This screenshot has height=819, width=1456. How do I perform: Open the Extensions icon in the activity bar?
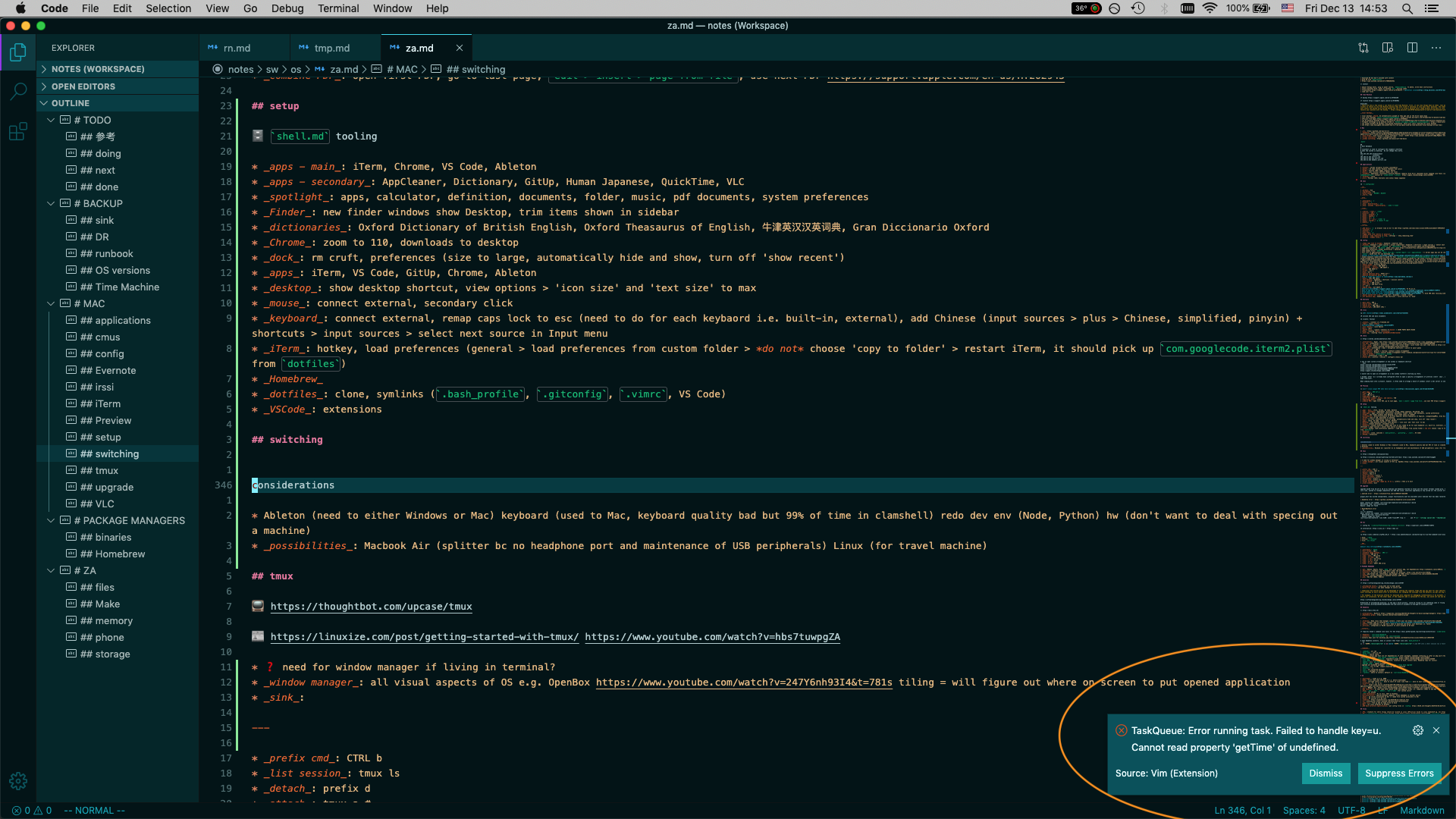click(x=17, y=131)
